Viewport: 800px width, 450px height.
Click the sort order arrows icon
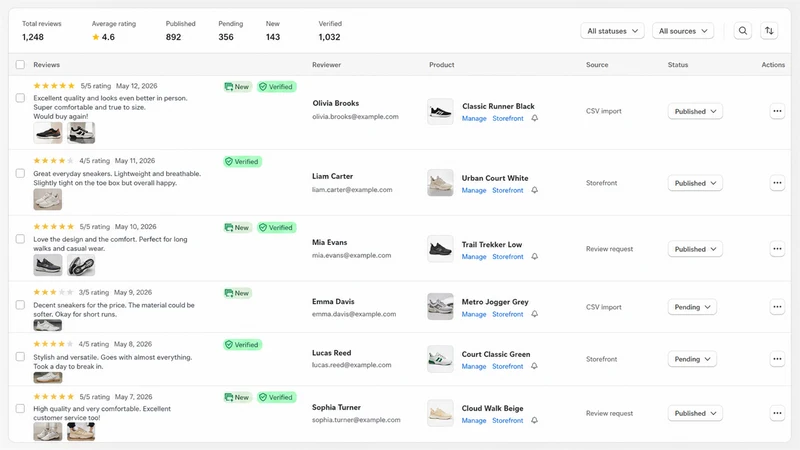pos(769,31)
